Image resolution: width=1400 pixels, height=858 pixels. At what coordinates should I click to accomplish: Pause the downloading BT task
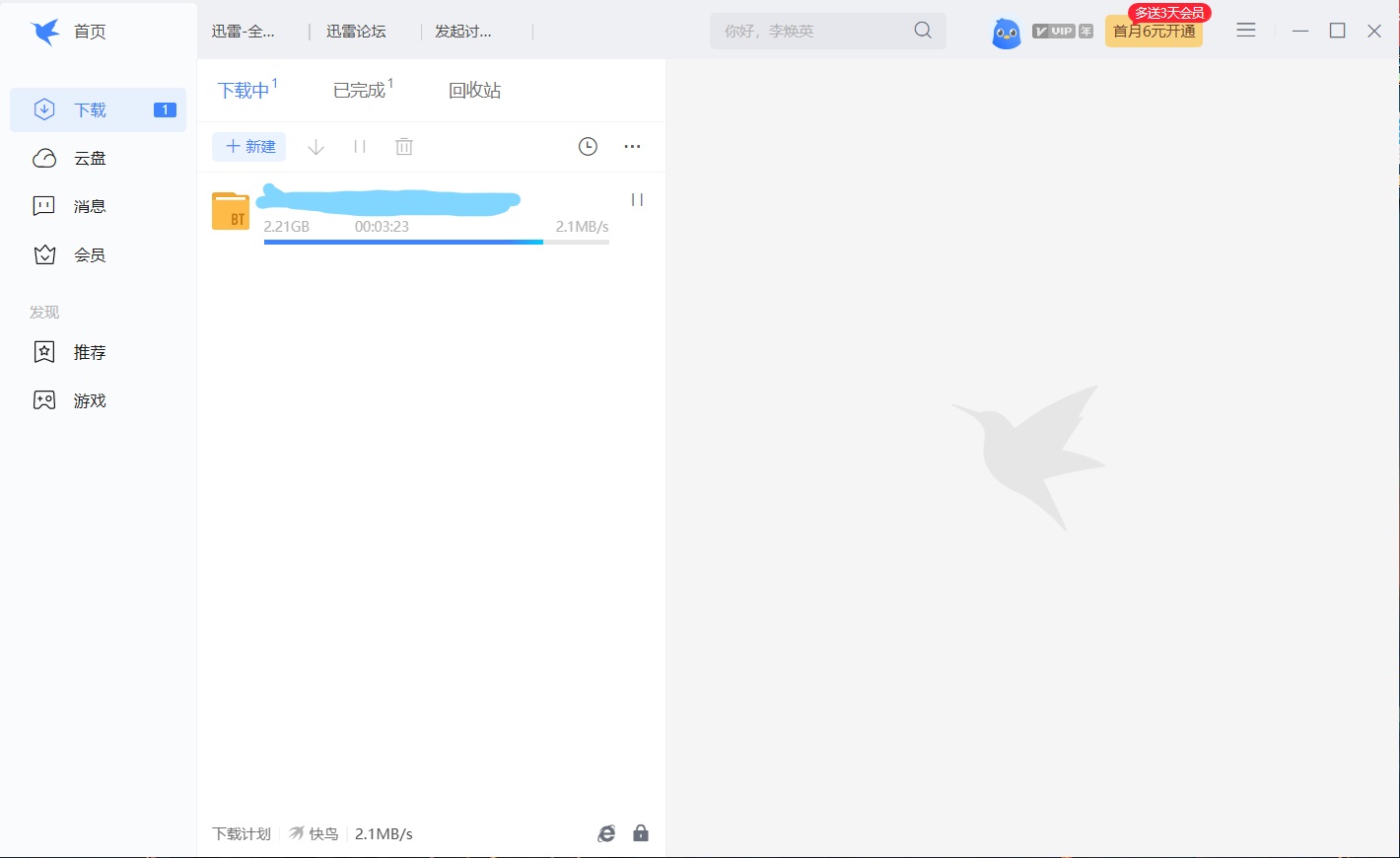click(637, 198)
